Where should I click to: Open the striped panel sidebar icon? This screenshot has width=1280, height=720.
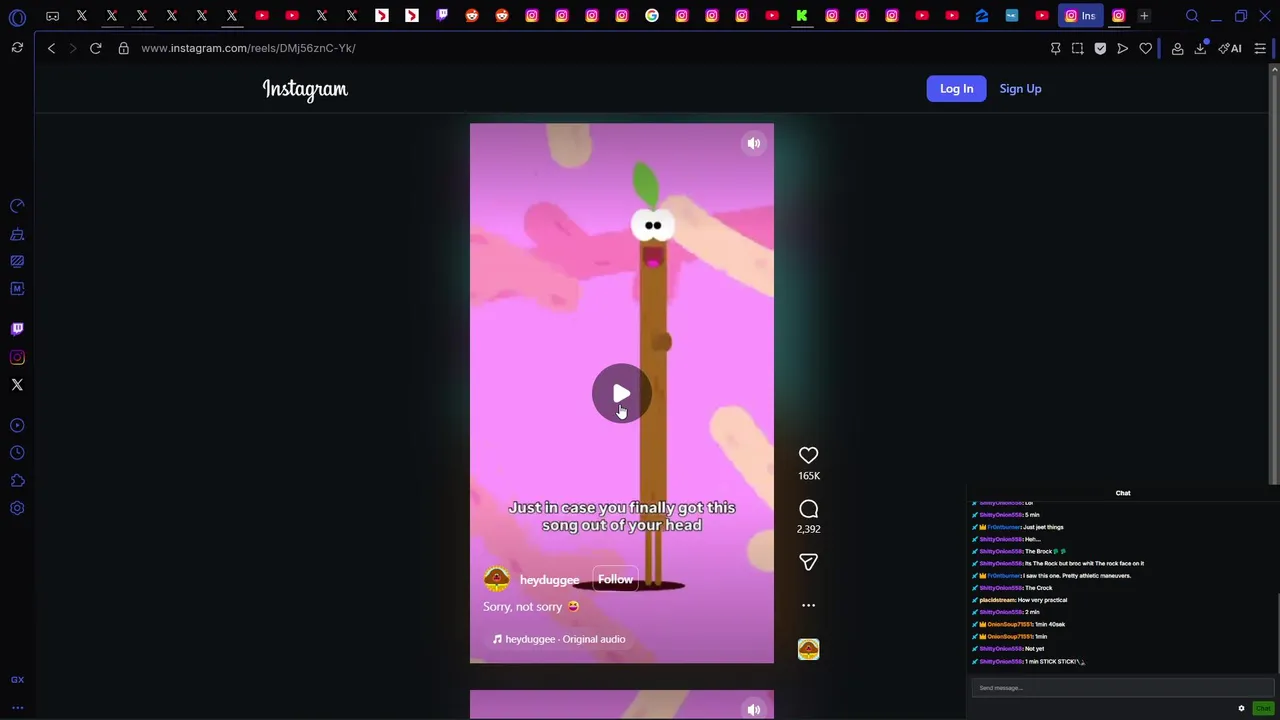17,261
